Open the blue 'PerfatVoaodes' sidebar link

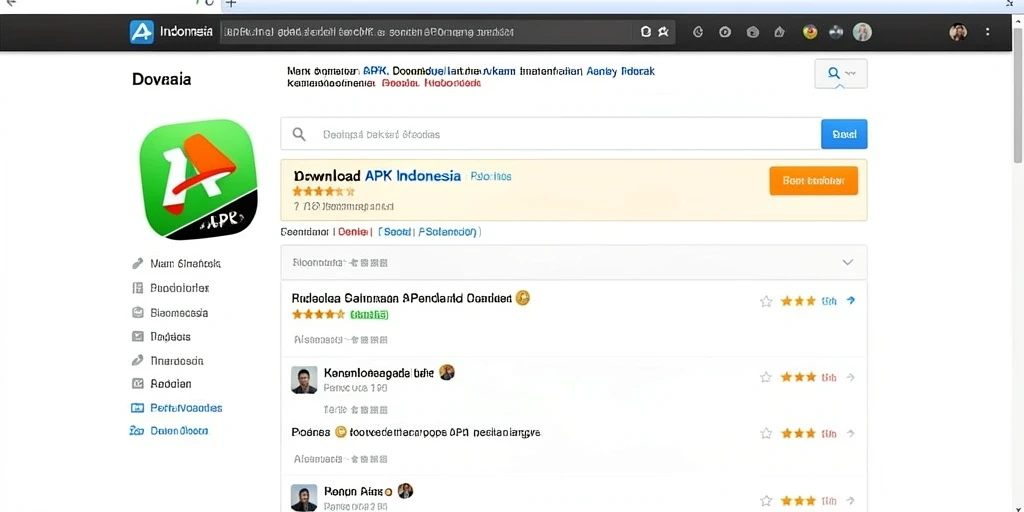click(186, 408)
